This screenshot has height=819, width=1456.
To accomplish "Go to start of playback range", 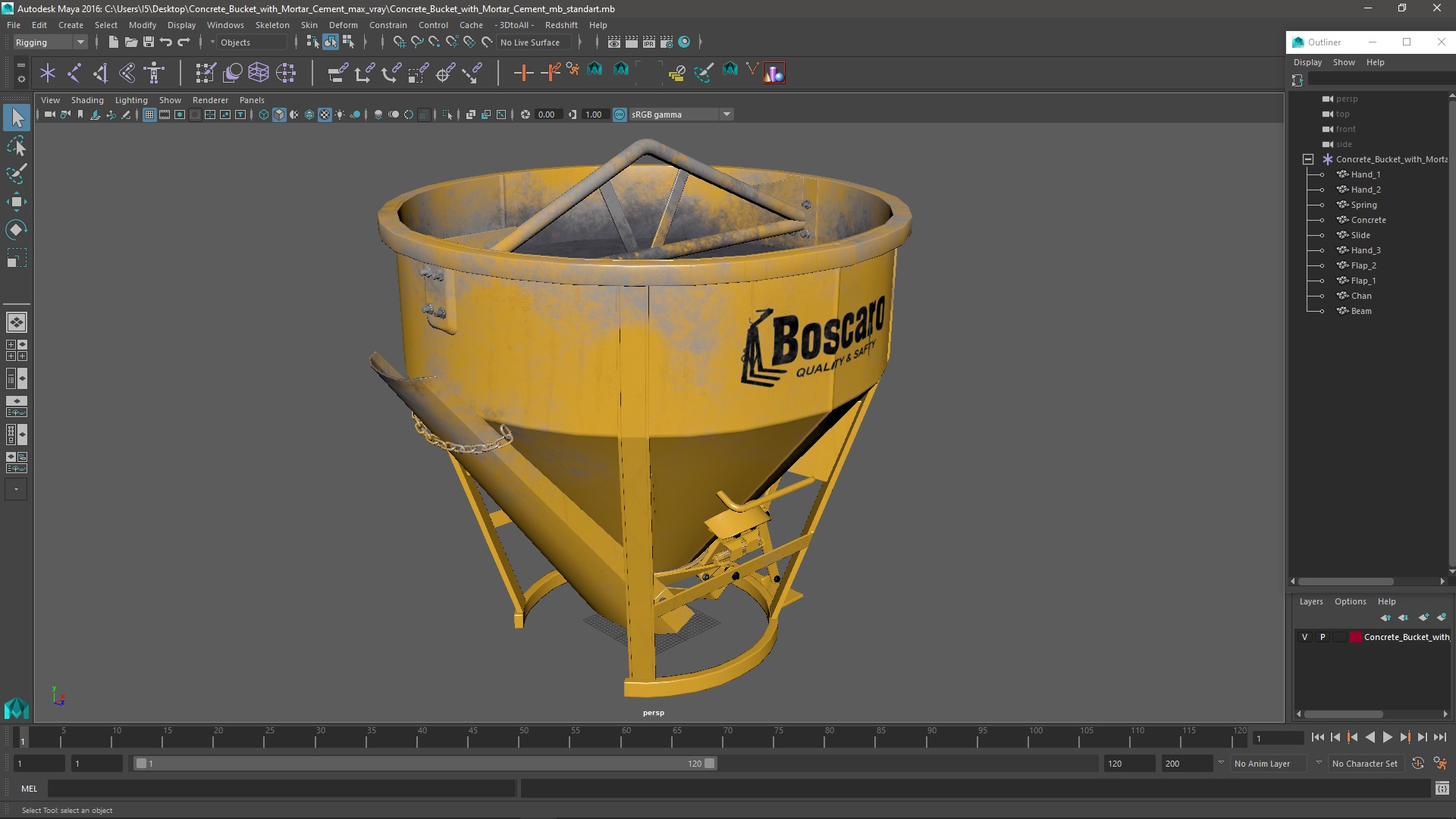I will (1317, 737).
